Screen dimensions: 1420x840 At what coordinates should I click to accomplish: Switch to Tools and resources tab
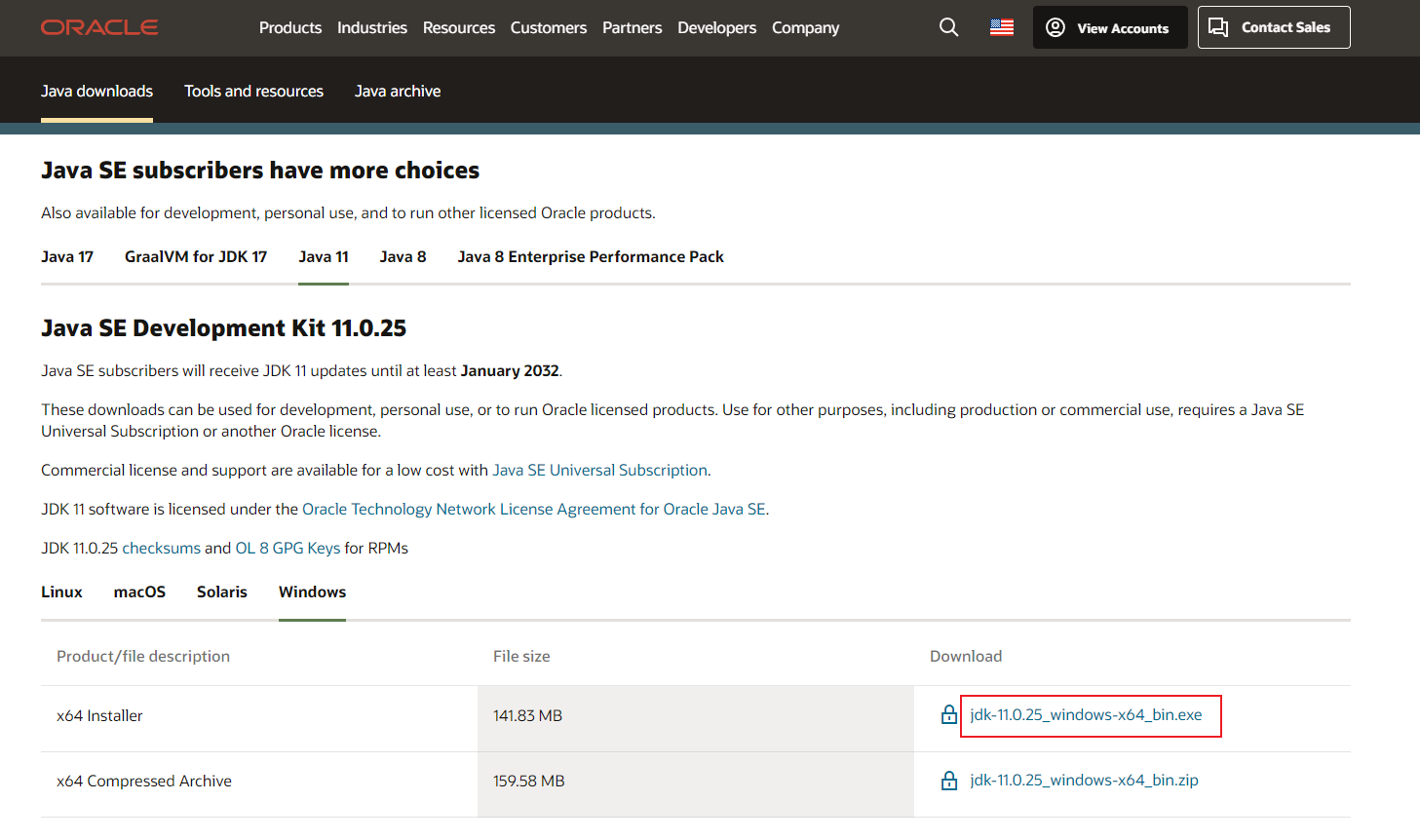coord(253,91)
